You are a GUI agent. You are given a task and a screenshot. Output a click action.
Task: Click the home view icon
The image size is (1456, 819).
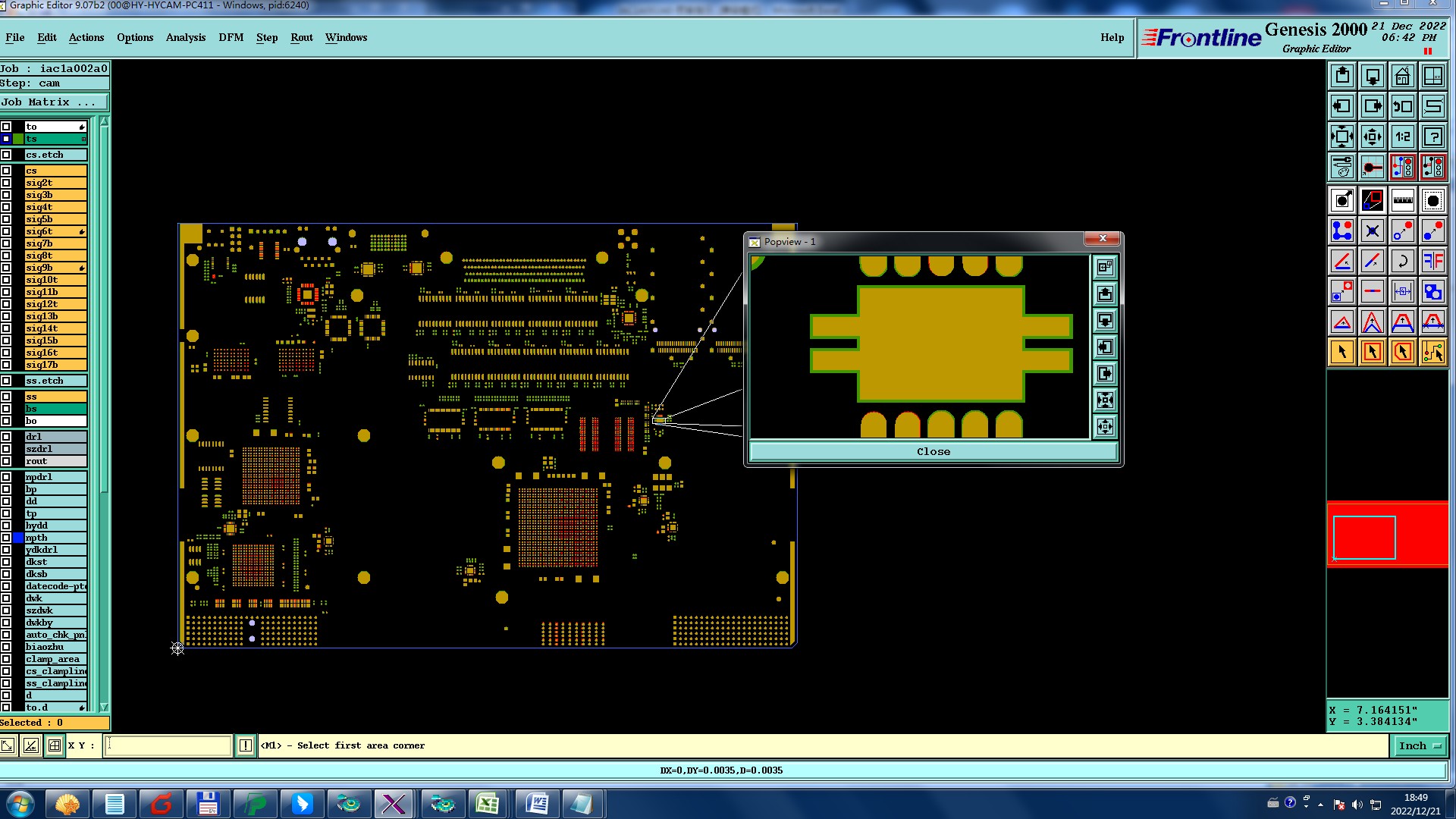(x=1403, y=76)
